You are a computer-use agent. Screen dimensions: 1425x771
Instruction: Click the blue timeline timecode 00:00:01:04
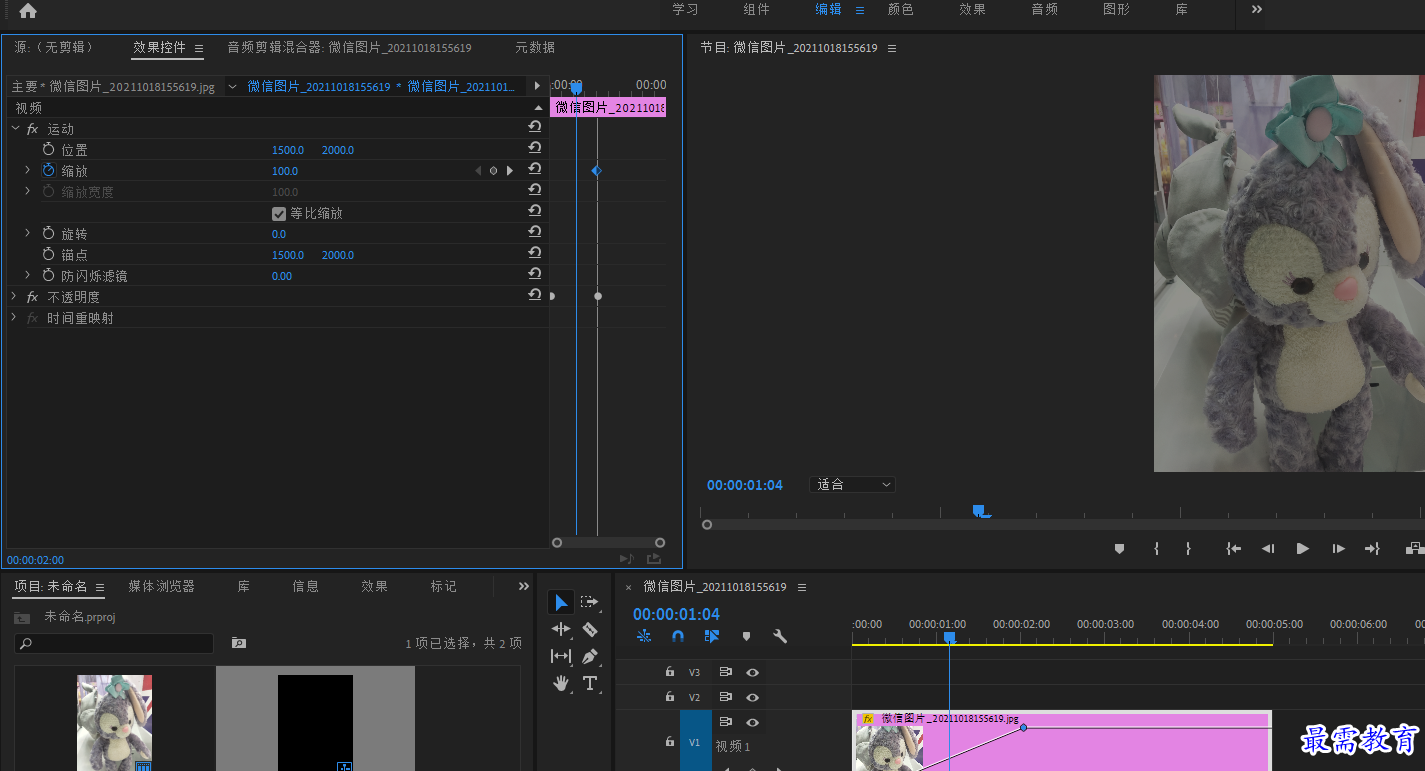(x=676, y=614)
